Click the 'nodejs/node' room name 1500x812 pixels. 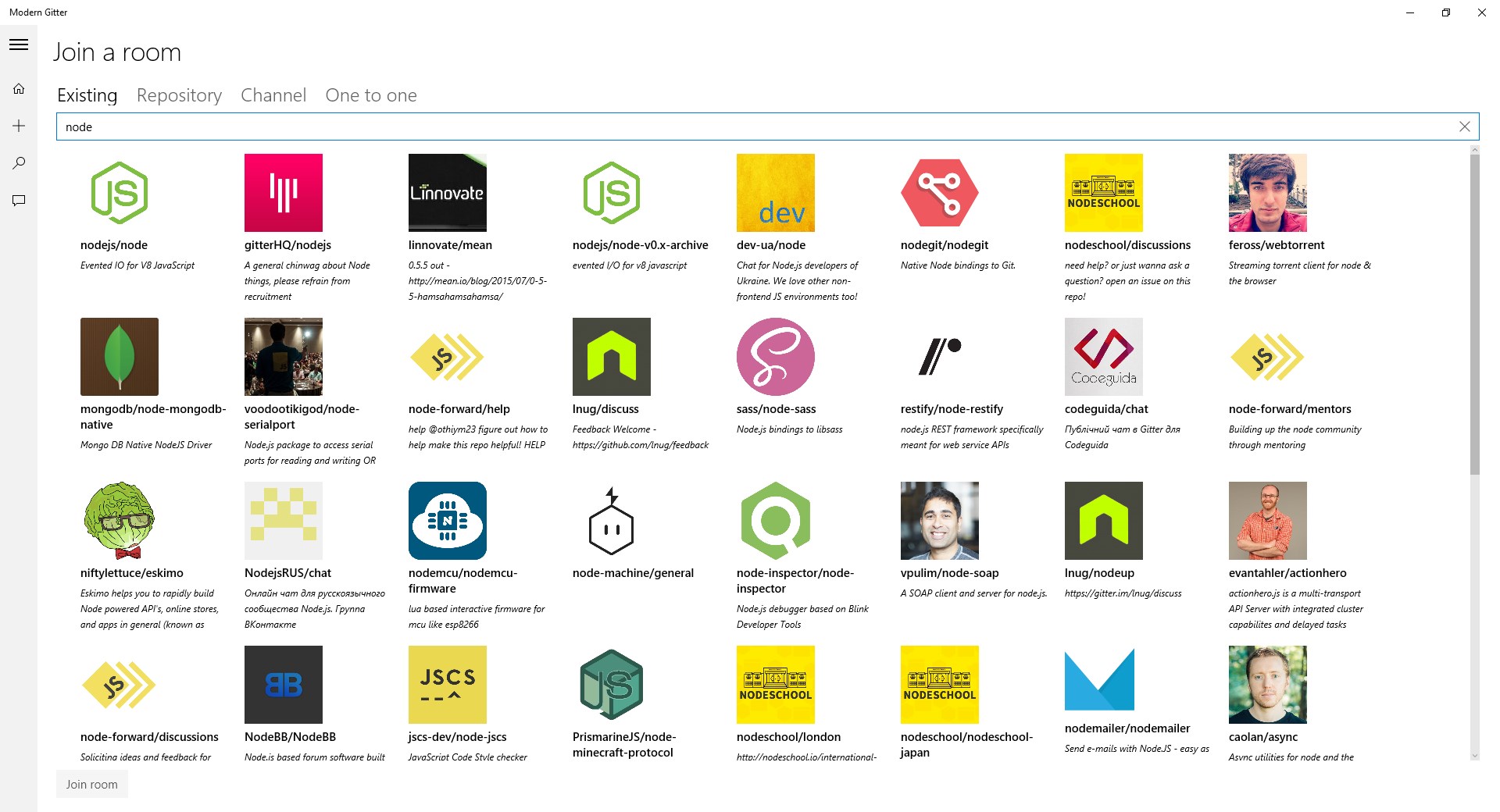[x=114, y=245]
